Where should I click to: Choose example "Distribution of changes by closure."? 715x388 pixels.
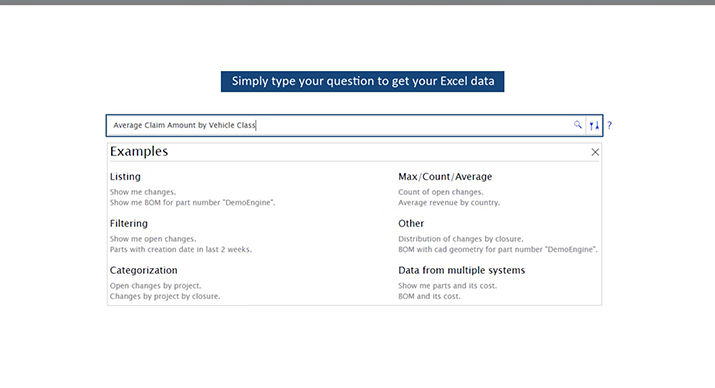click(x=461, y=239)
